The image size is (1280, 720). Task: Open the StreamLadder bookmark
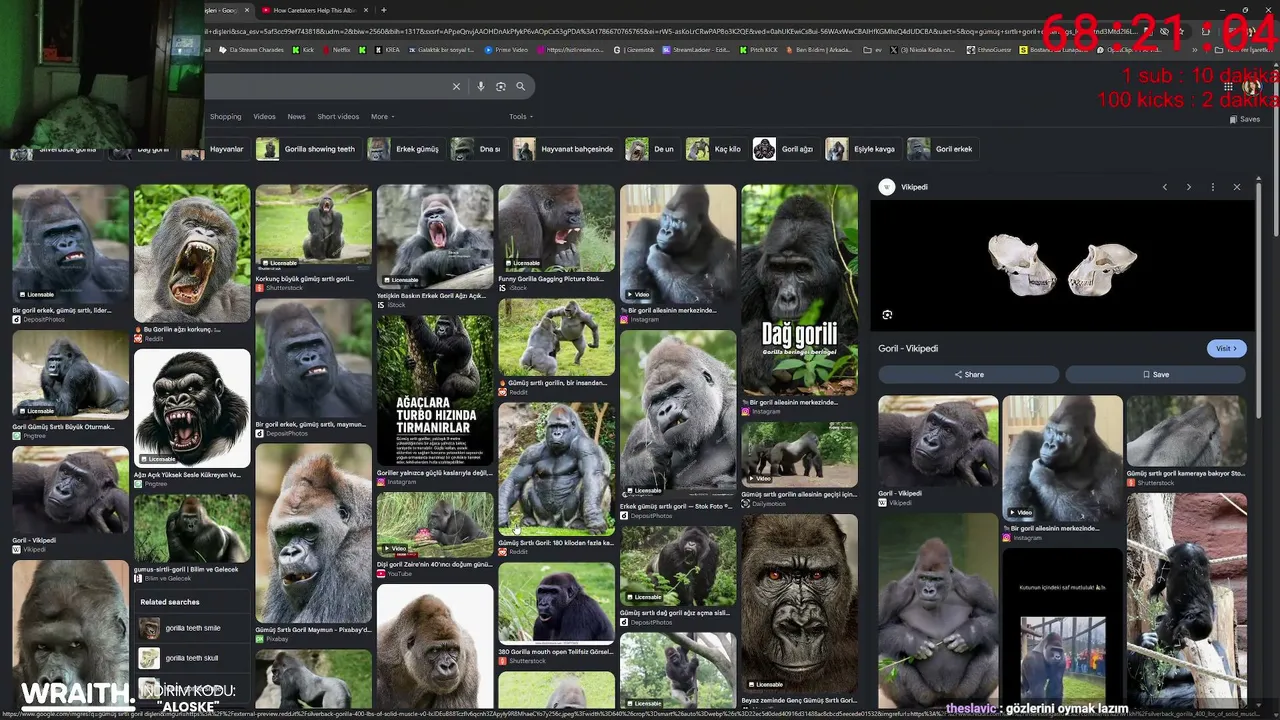click(696, 49)
